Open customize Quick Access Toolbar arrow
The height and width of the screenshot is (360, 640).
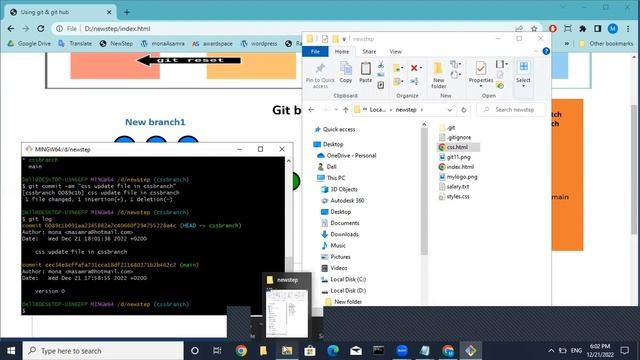tap(344, 39)
